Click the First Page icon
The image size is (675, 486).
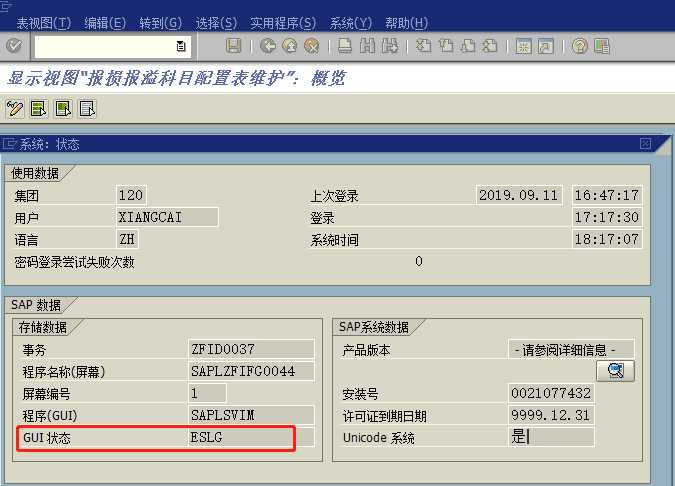pyautogui.click(x=423, y=46)
